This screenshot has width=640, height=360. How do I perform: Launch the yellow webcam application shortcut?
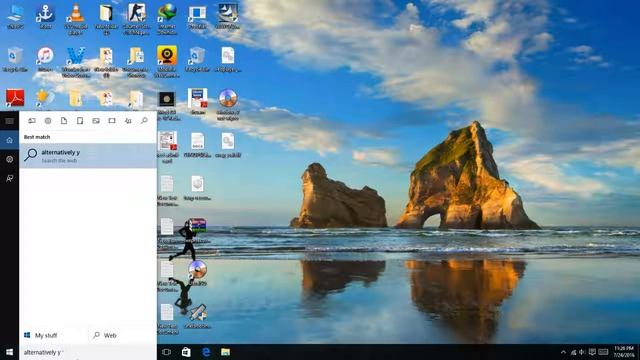click(x=167, y=61)
